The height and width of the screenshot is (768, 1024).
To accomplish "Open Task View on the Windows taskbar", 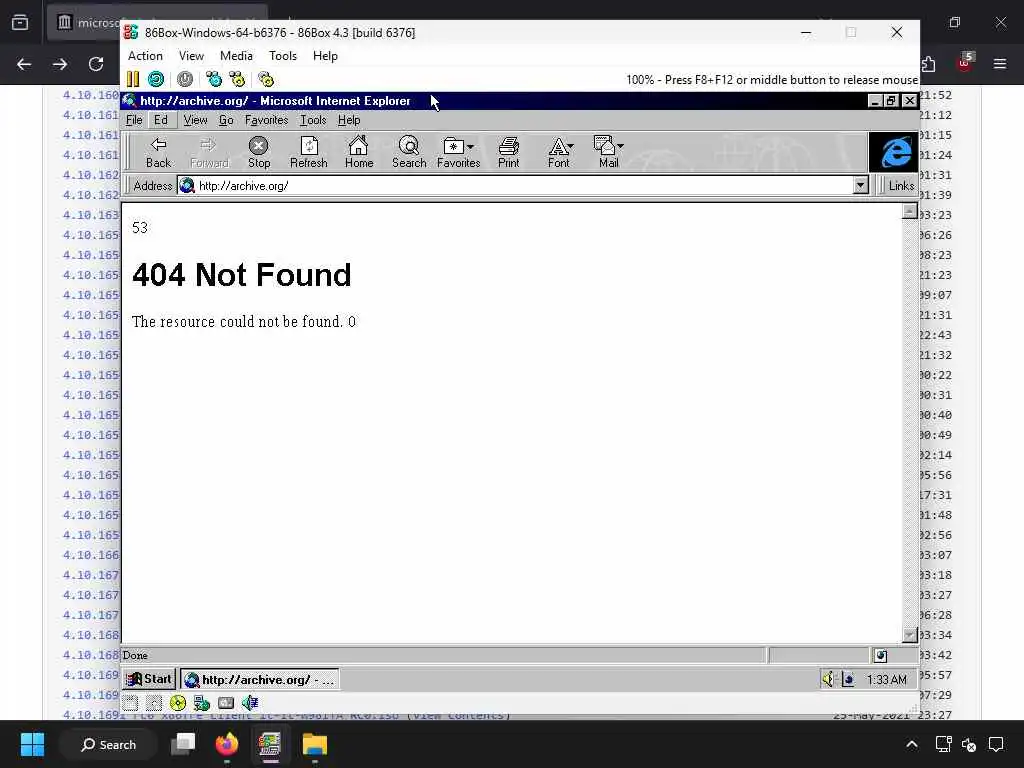I will tap(183, 744).
